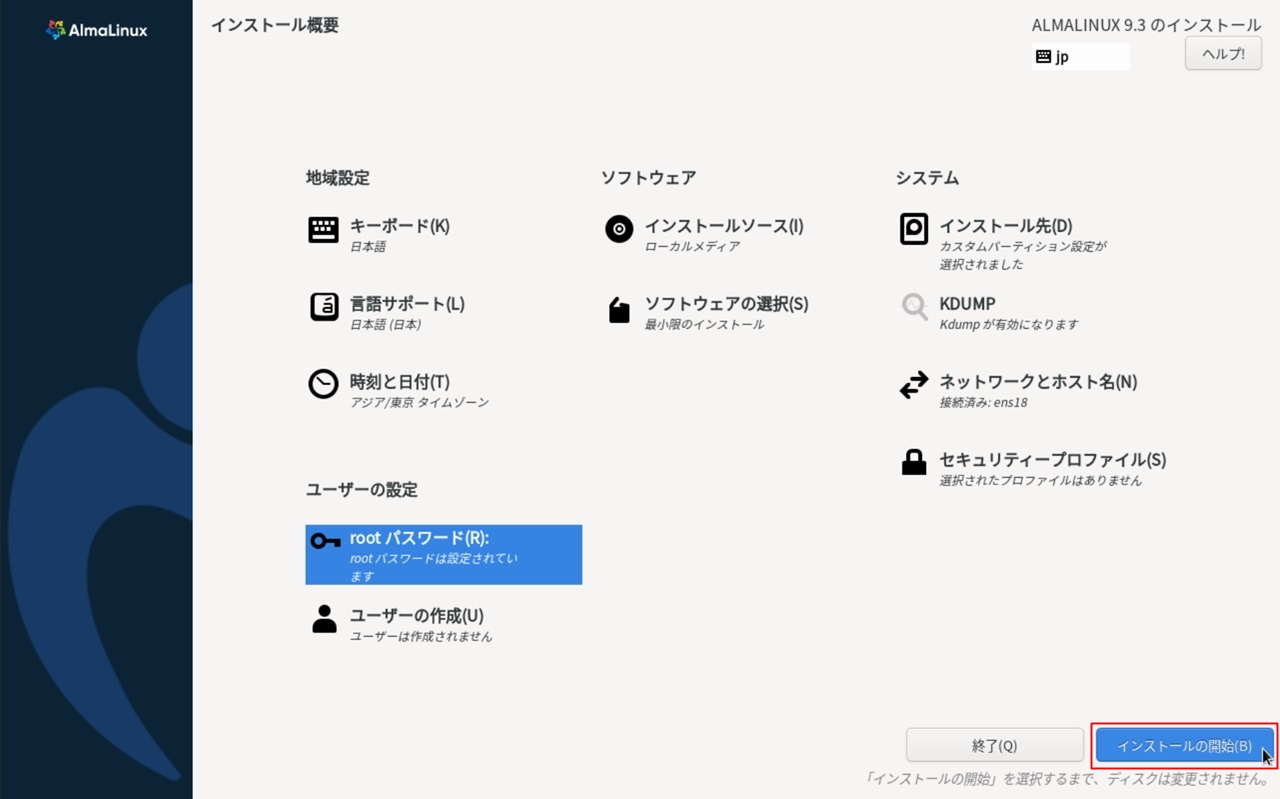Click the key icon for root パスワード
The image size is (1280, 799).
pos(324,541)
